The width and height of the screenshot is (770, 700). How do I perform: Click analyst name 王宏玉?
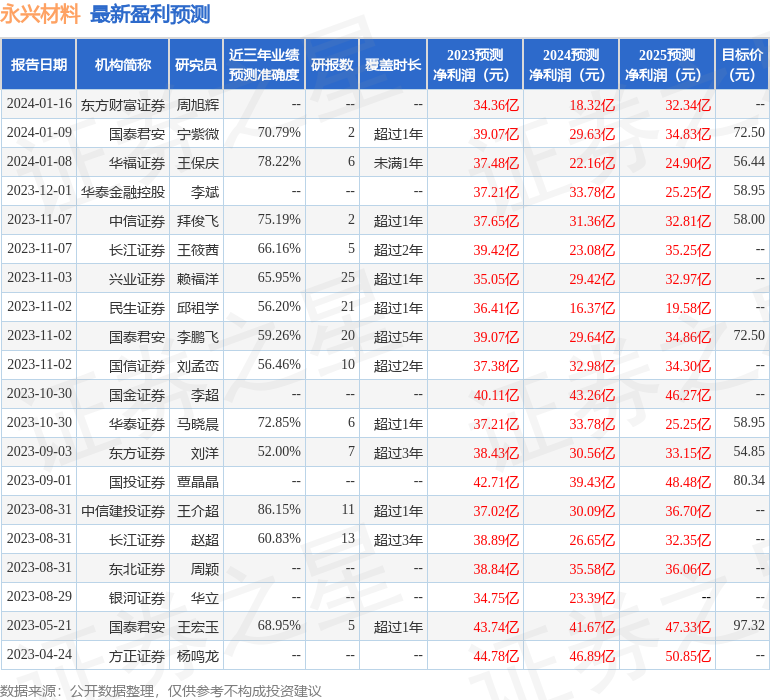tap(198, 626)
